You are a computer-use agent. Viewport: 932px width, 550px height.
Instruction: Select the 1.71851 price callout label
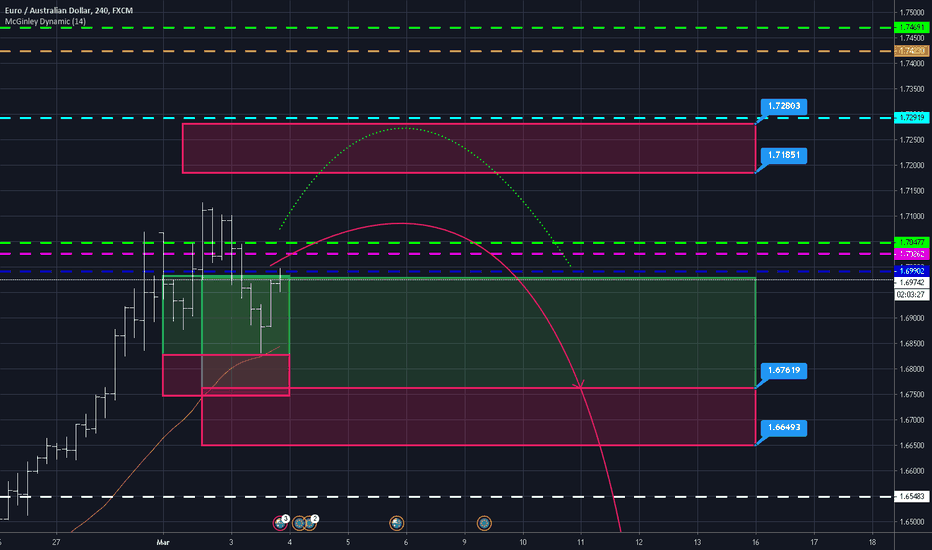787,155
